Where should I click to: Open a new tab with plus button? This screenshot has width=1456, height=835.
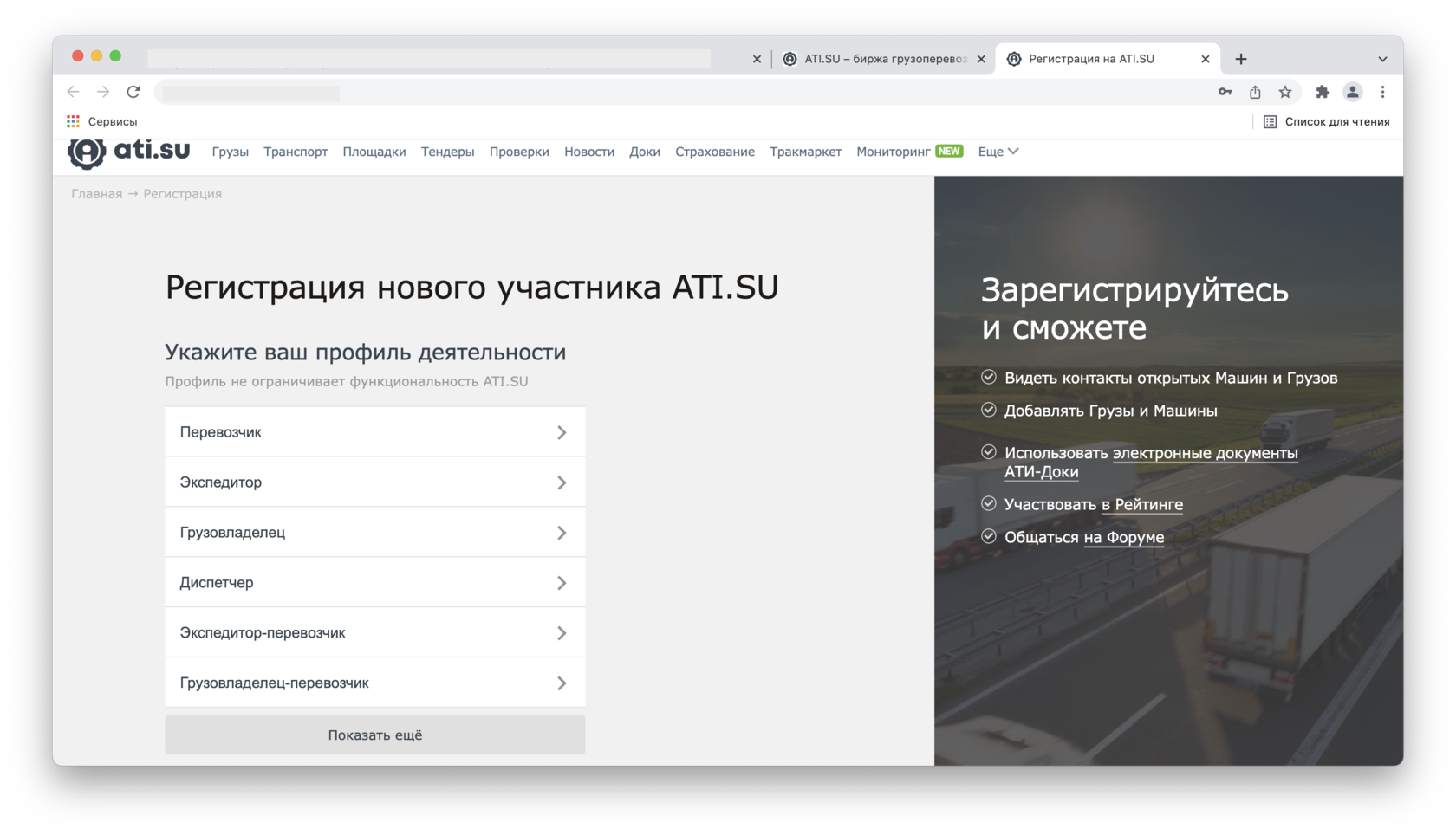1241,59
